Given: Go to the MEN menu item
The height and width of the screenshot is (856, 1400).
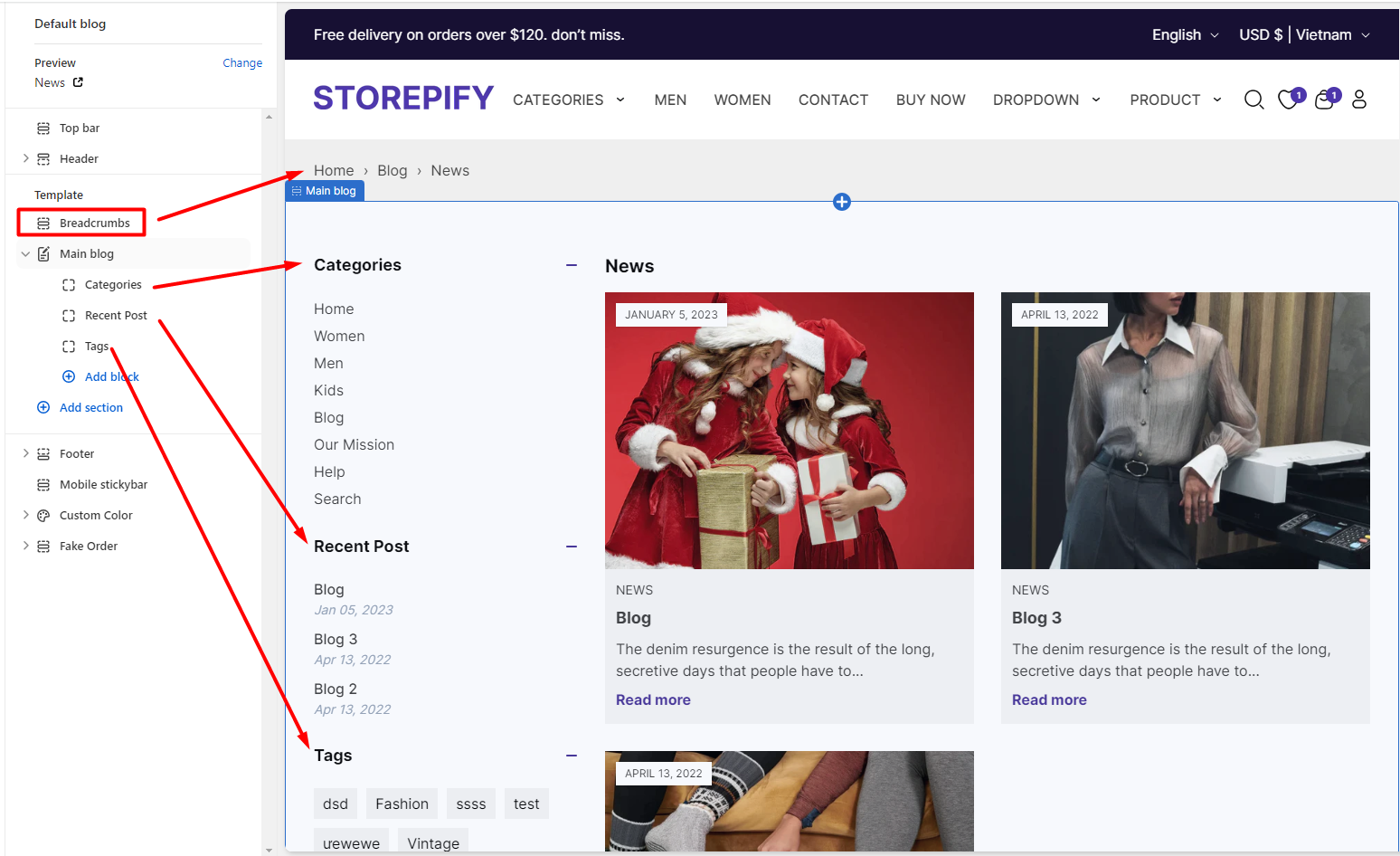Looking at the screenshot, I should point(670,100).
